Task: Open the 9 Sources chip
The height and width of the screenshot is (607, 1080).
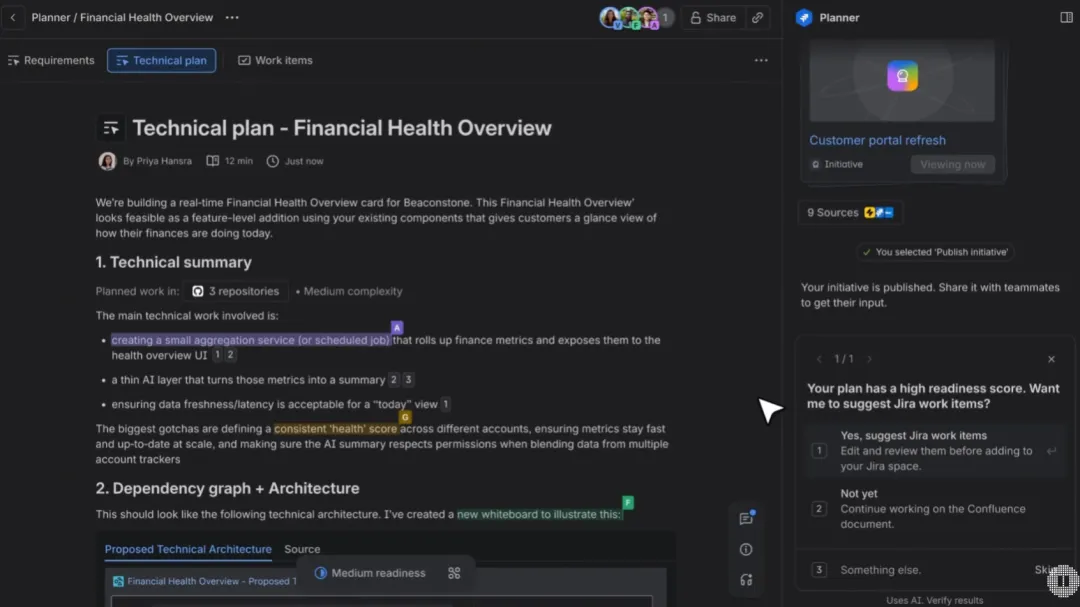Action: tap(850, 213)
